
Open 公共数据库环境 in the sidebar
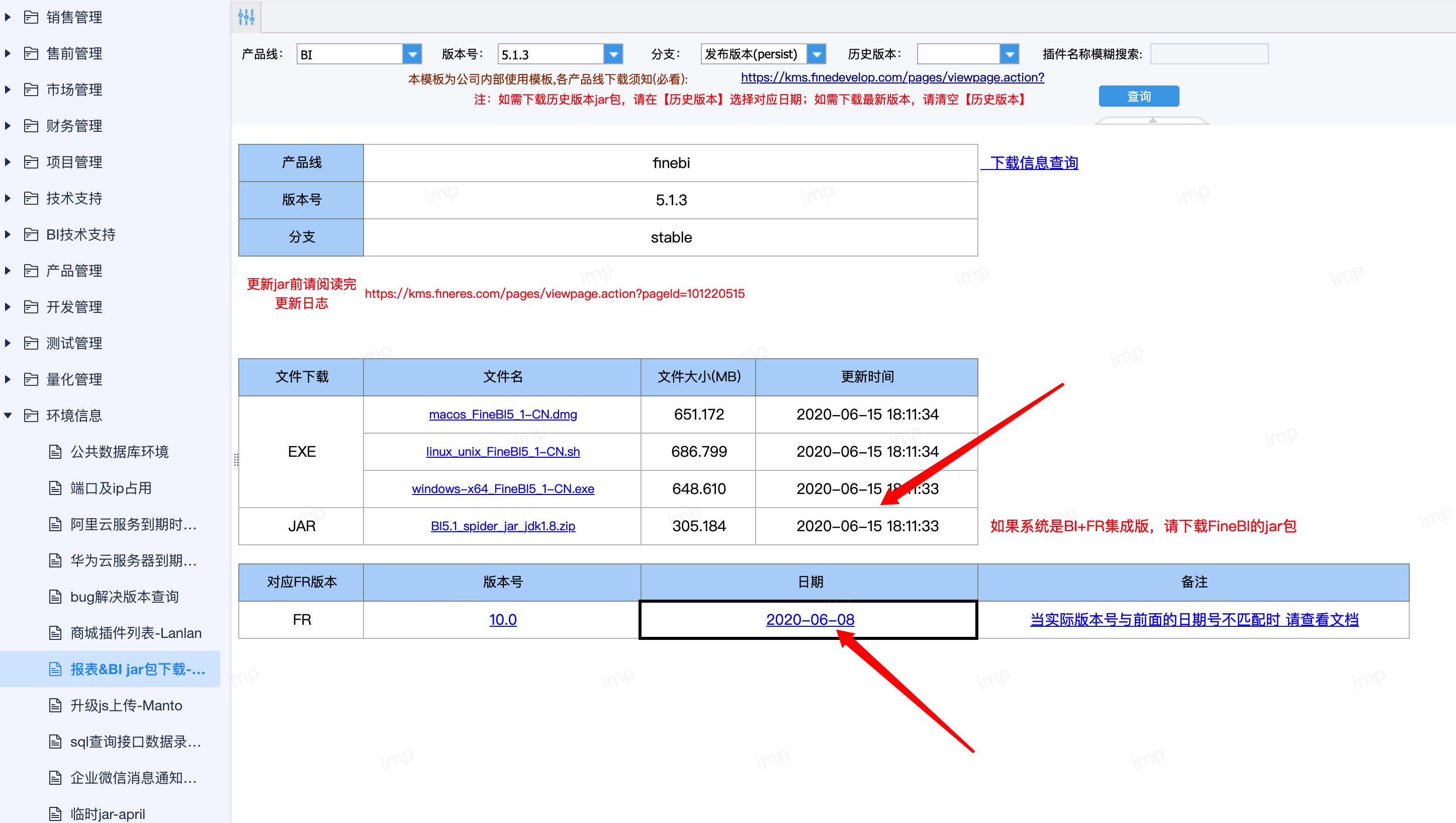tap(119, 451)
